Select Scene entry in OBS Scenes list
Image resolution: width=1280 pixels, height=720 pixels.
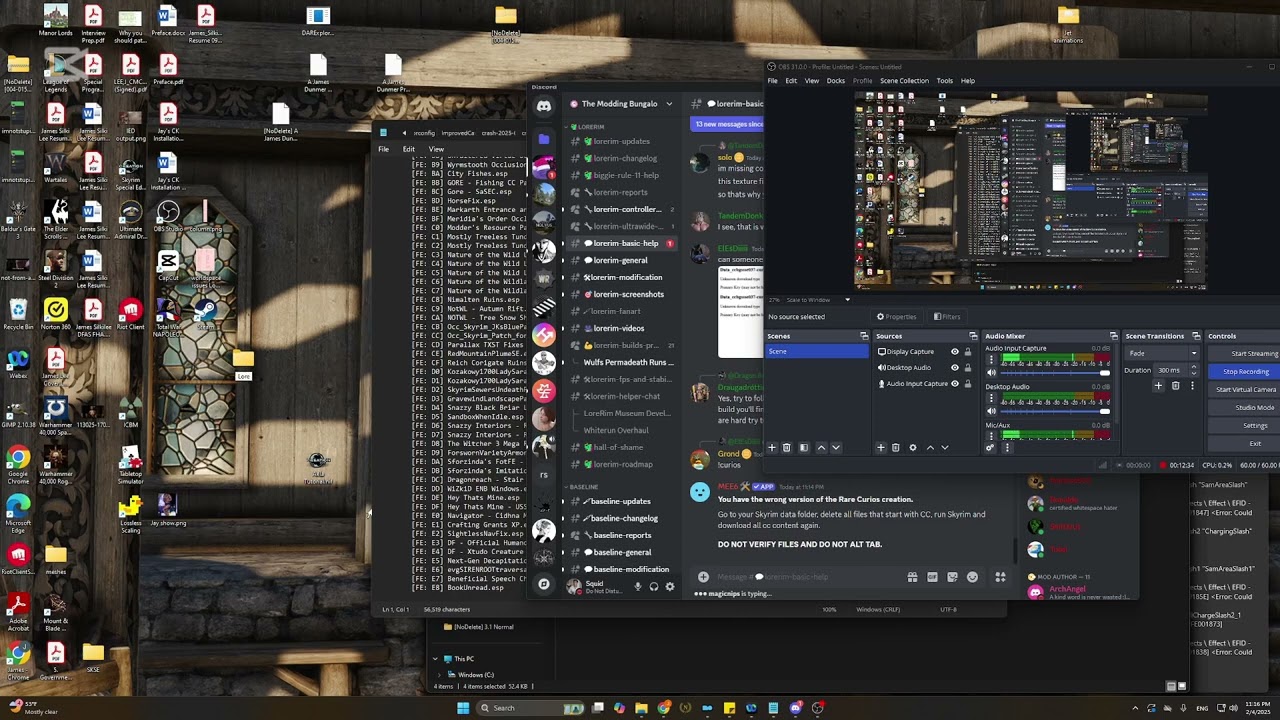click(817, 351)
